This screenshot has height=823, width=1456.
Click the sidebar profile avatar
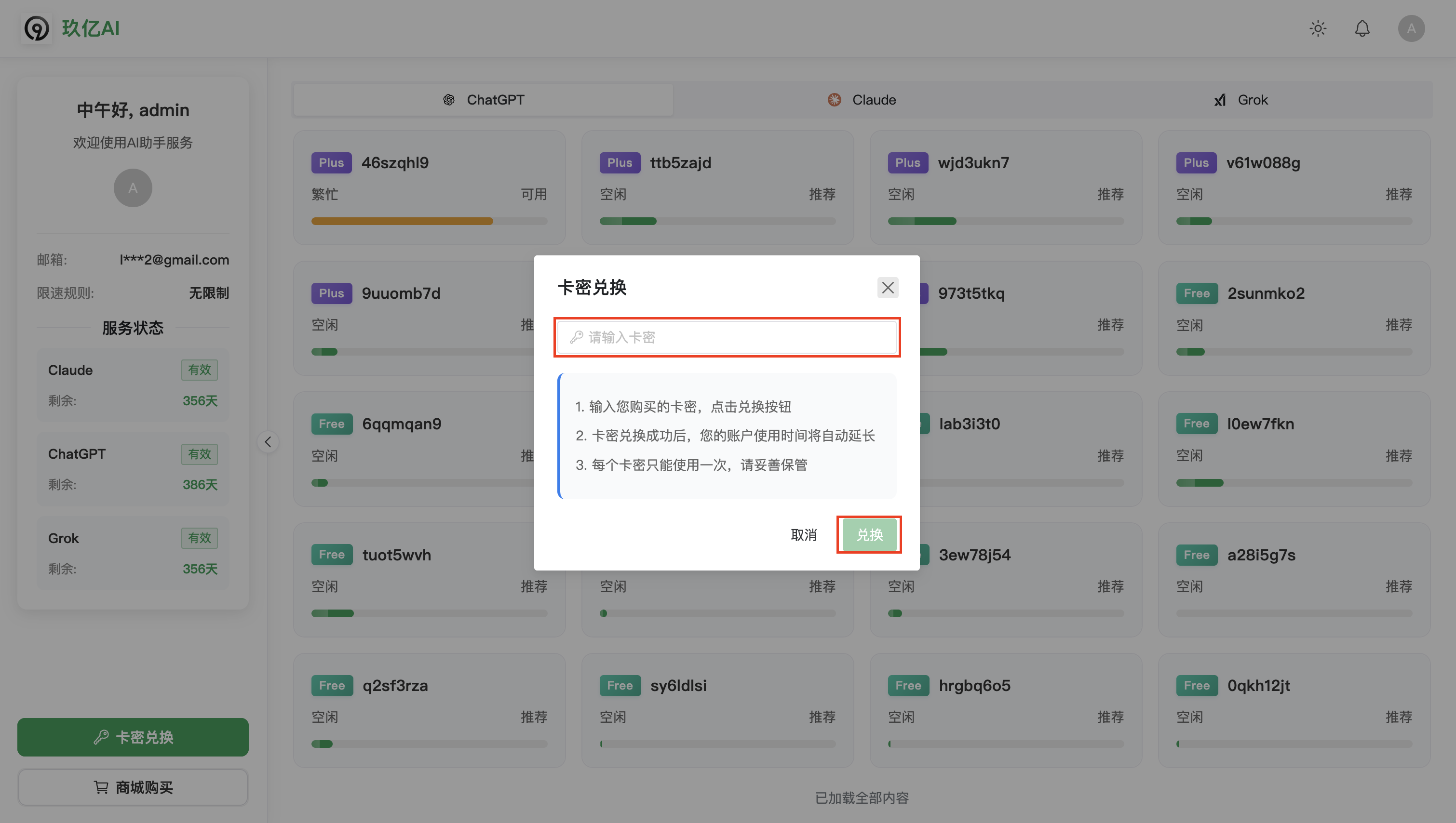pos(133,187)
